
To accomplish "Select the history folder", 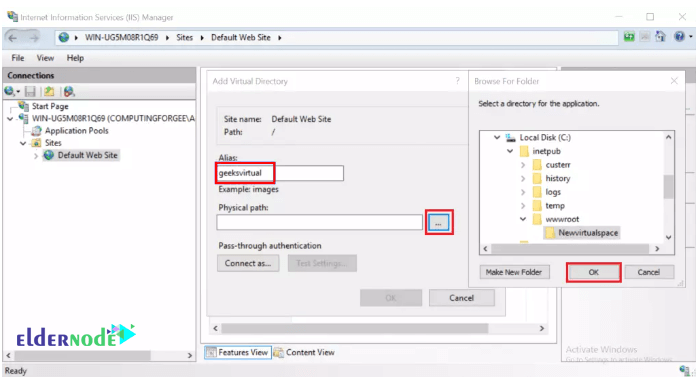I will (558, 179).
